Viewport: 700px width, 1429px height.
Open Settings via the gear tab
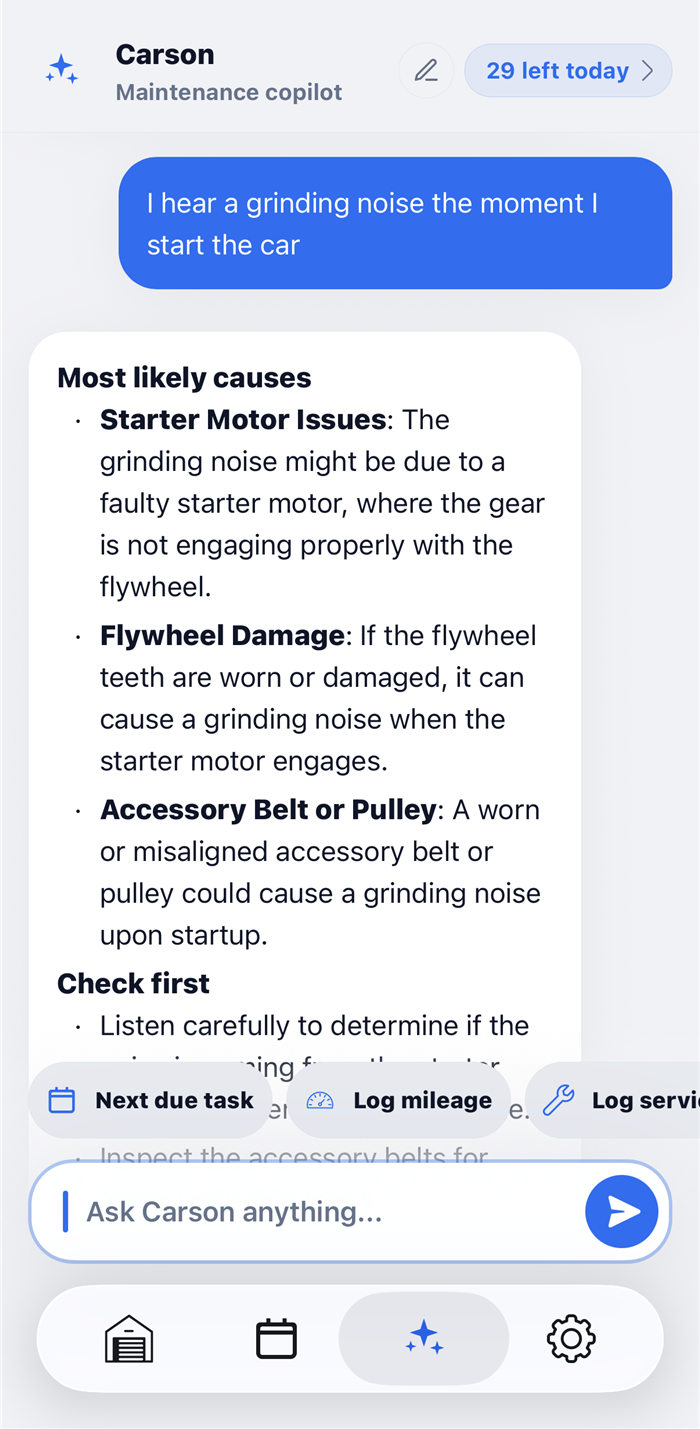coord(571,1338)
